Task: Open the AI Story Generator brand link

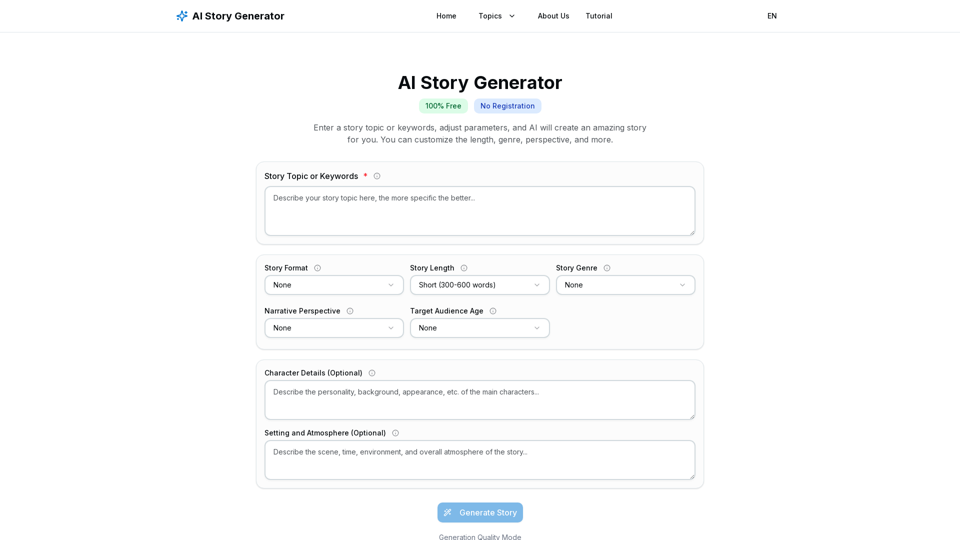Action: [230, 16]
